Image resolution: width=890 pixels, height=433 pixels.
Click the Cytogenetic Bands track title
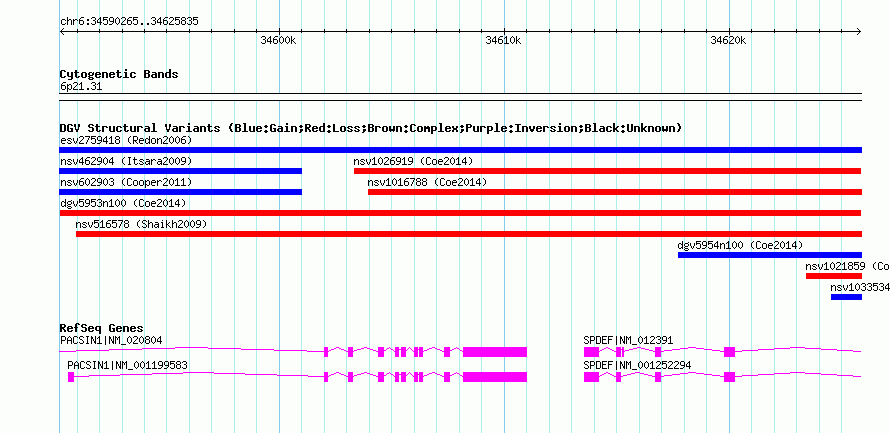coord(119,74)
